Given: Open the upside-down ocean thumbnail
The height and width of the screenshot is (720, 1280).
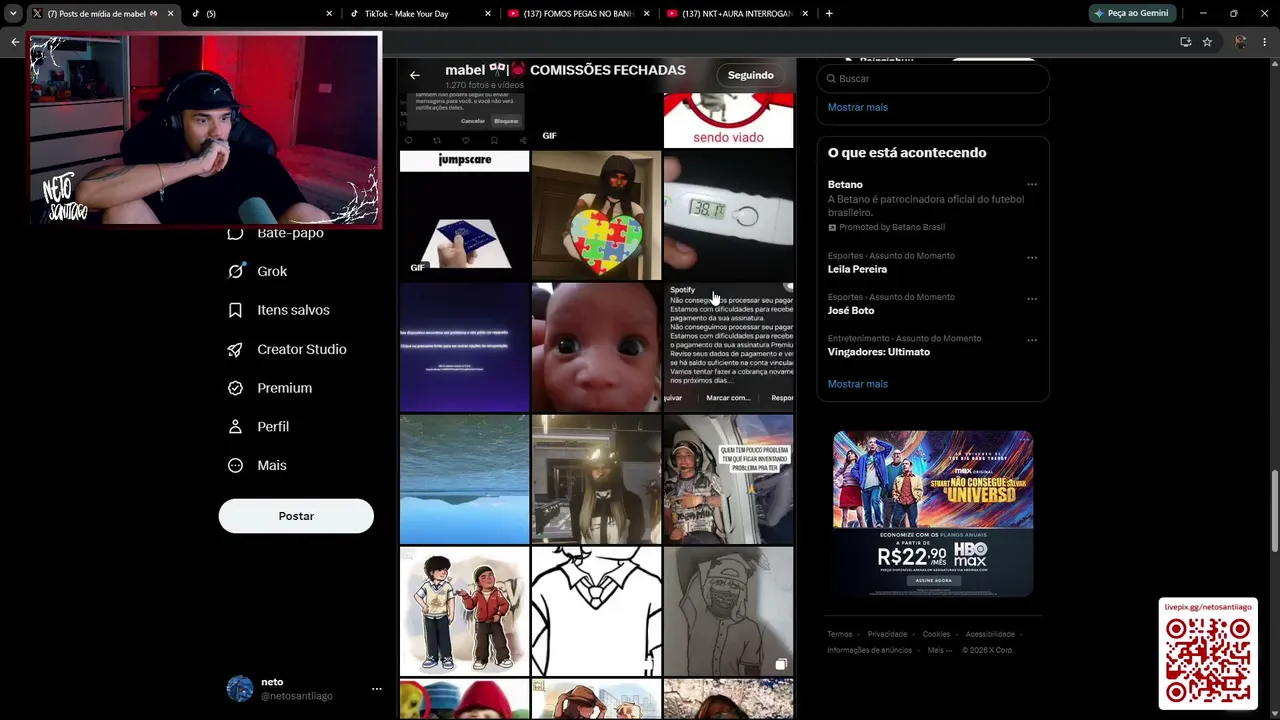Looking at the screenshot, I should pyautogui.click(x=465, y=479).
